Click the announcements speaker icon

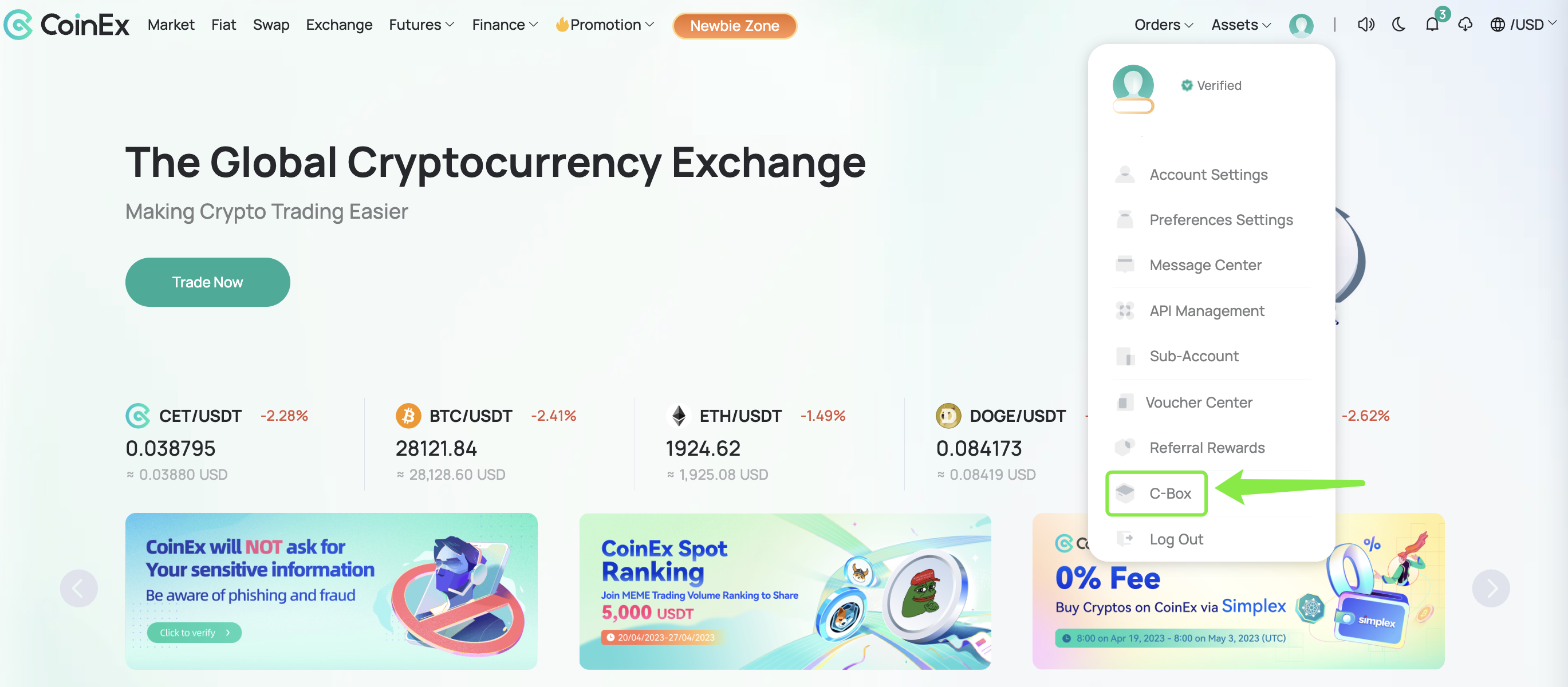[x=1365, y=25]
